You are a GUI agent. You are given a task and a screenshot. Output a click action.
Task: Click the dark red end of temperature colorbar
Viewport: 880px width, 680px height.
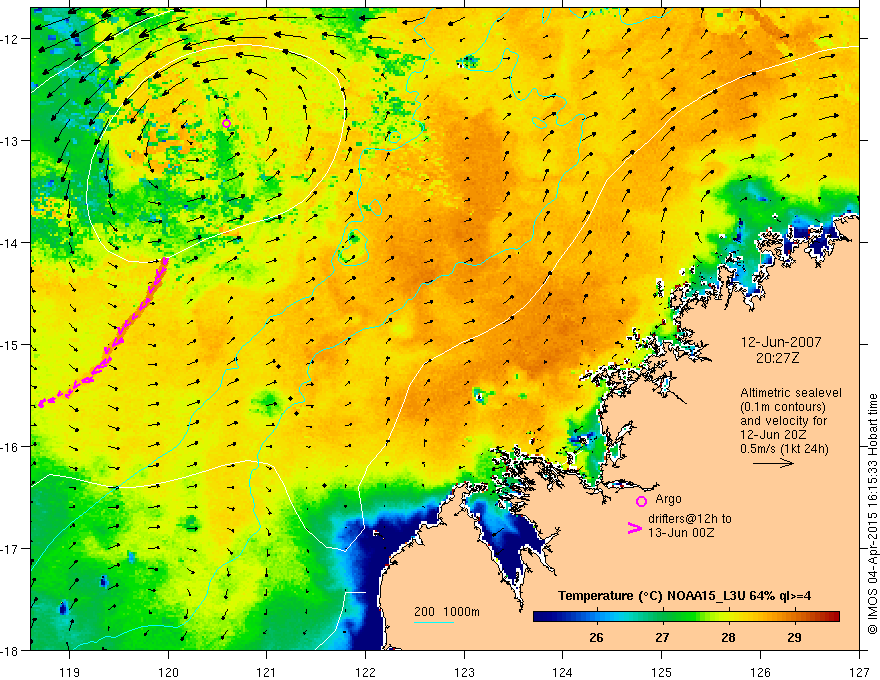pyautogui.click(x=833, y=617)
